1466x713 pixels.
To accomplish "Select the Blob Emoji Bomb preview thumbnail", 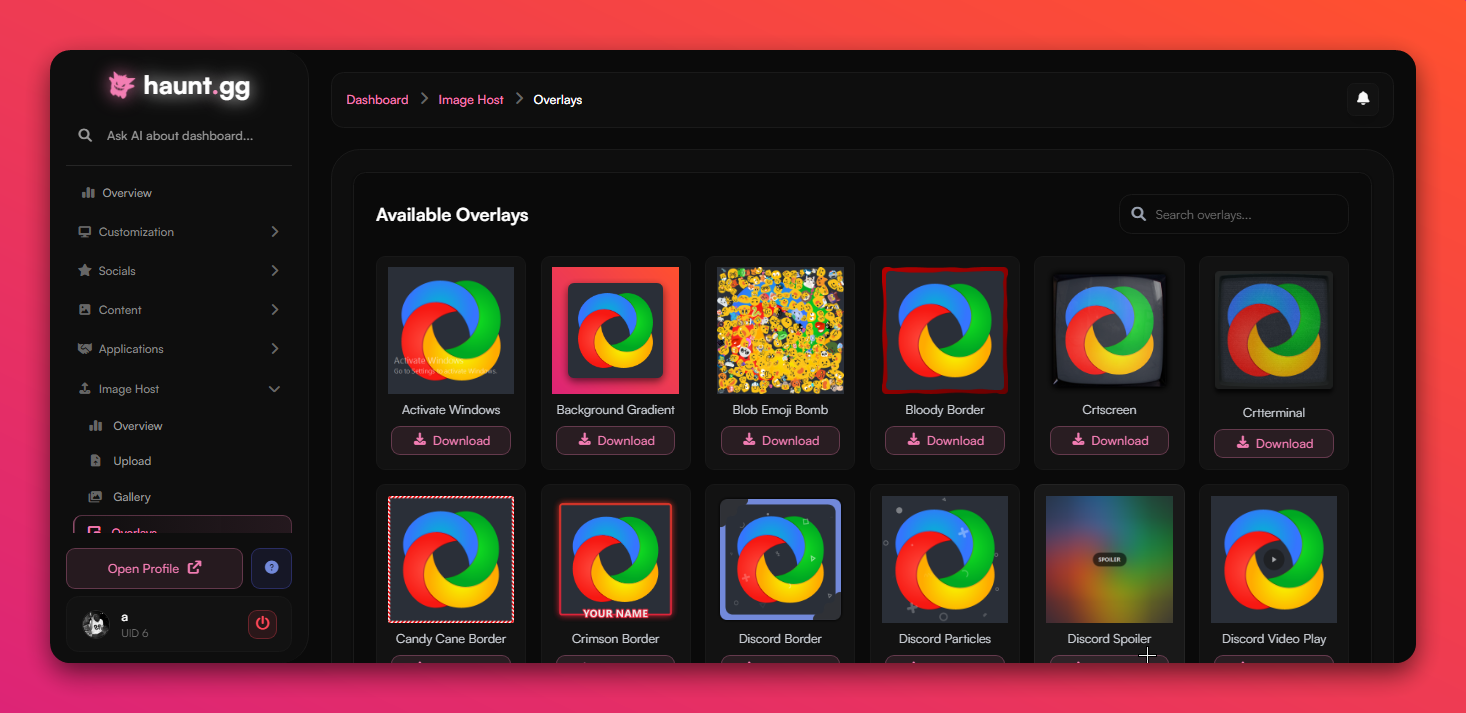I will [780, 330].
